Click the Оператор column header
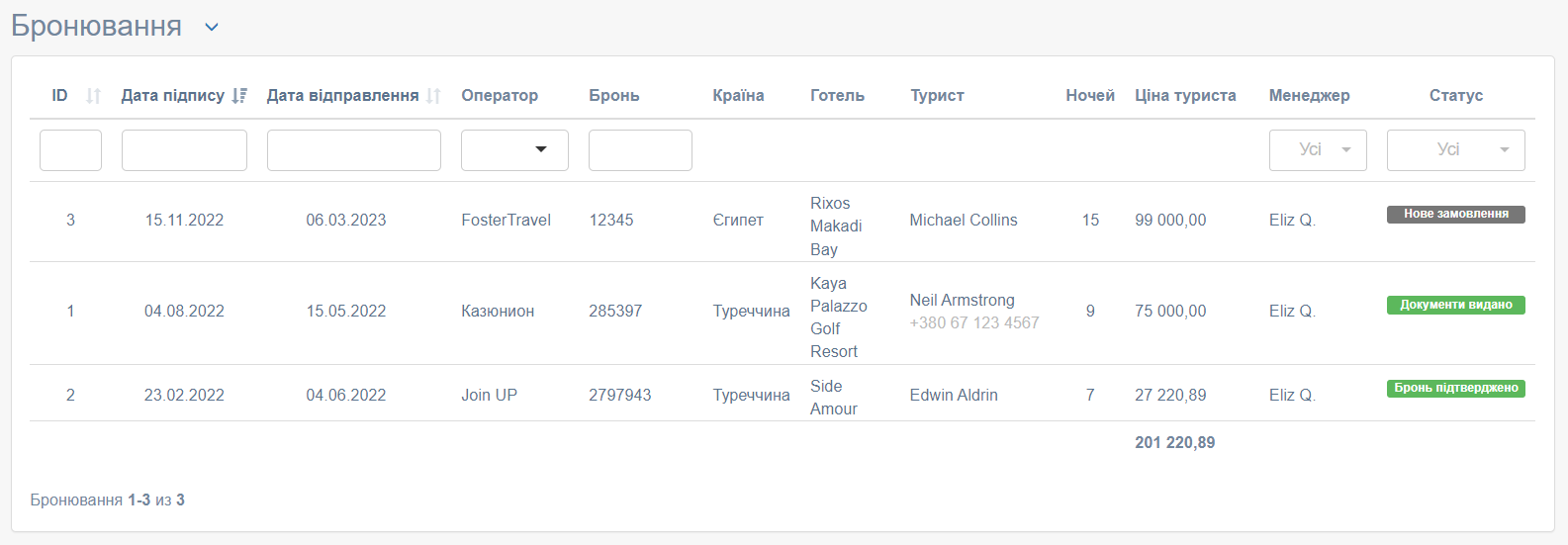The width and height of the screenshot is (1568, 545). point(500,96)
